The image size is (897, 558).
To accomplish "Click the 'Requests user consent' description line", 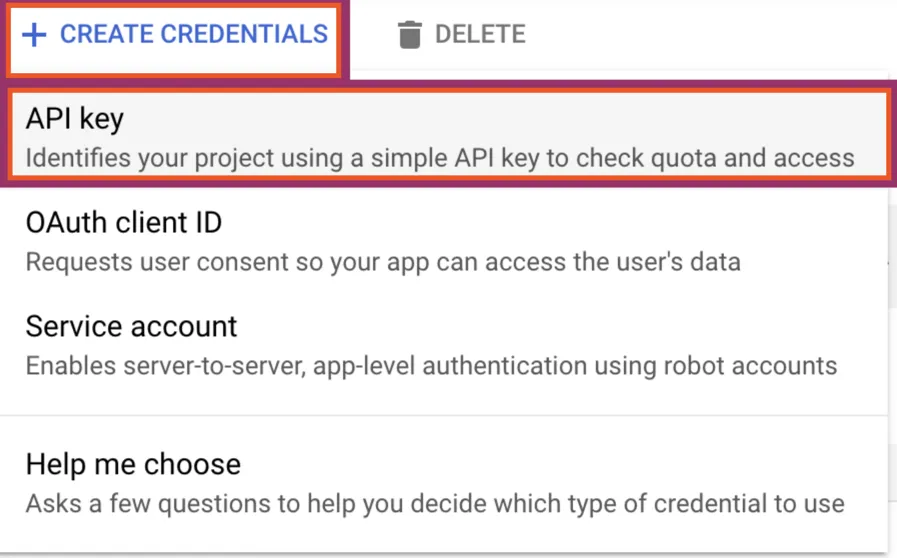I will 383,262.
